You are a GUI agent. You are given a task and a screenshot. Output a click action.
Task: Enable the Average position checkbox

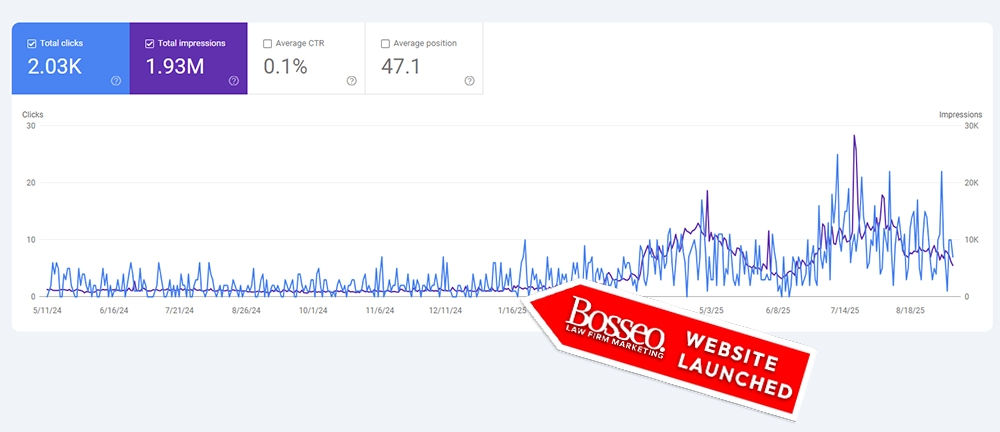pyautogui.click(x=386, y=44)
